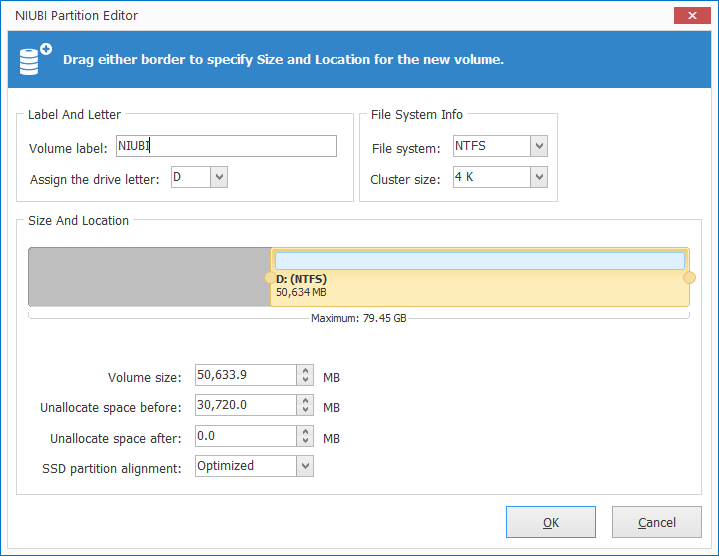Click the new volume disk icon in banner
719x556 pixels.
35,59
